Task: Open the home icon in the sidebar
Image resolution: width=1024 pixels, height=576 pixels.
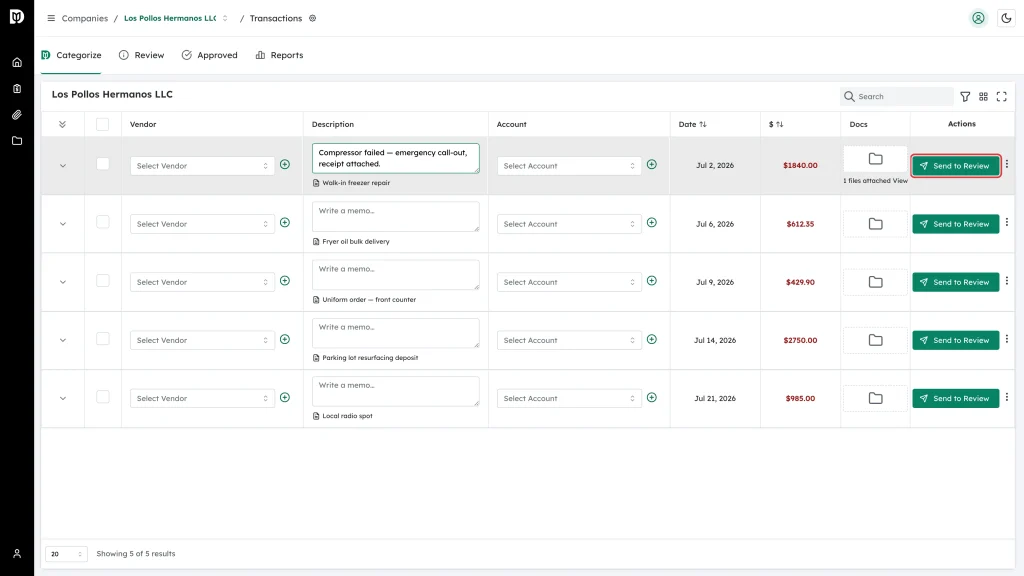Action: pos(17,63)
